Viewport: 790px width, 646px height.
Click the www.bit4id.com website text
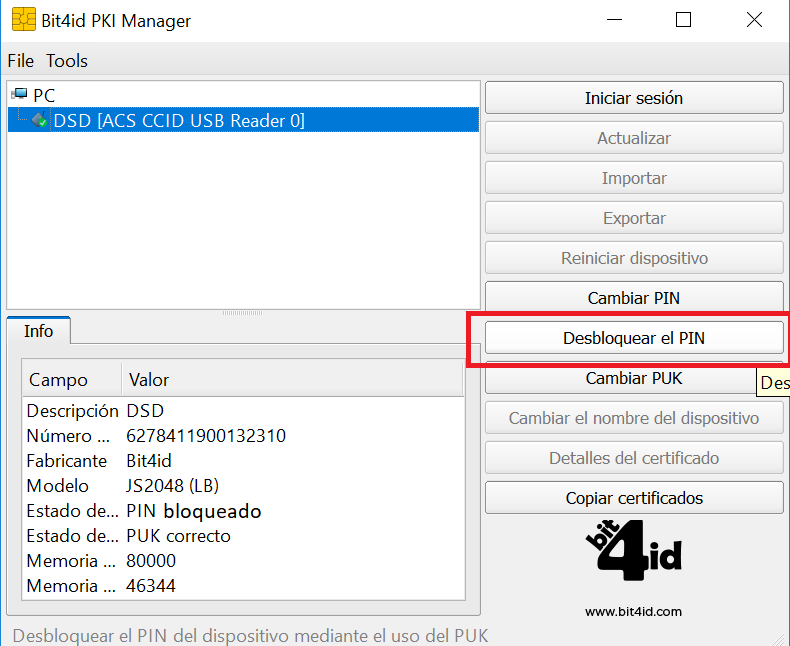[633, 612]
